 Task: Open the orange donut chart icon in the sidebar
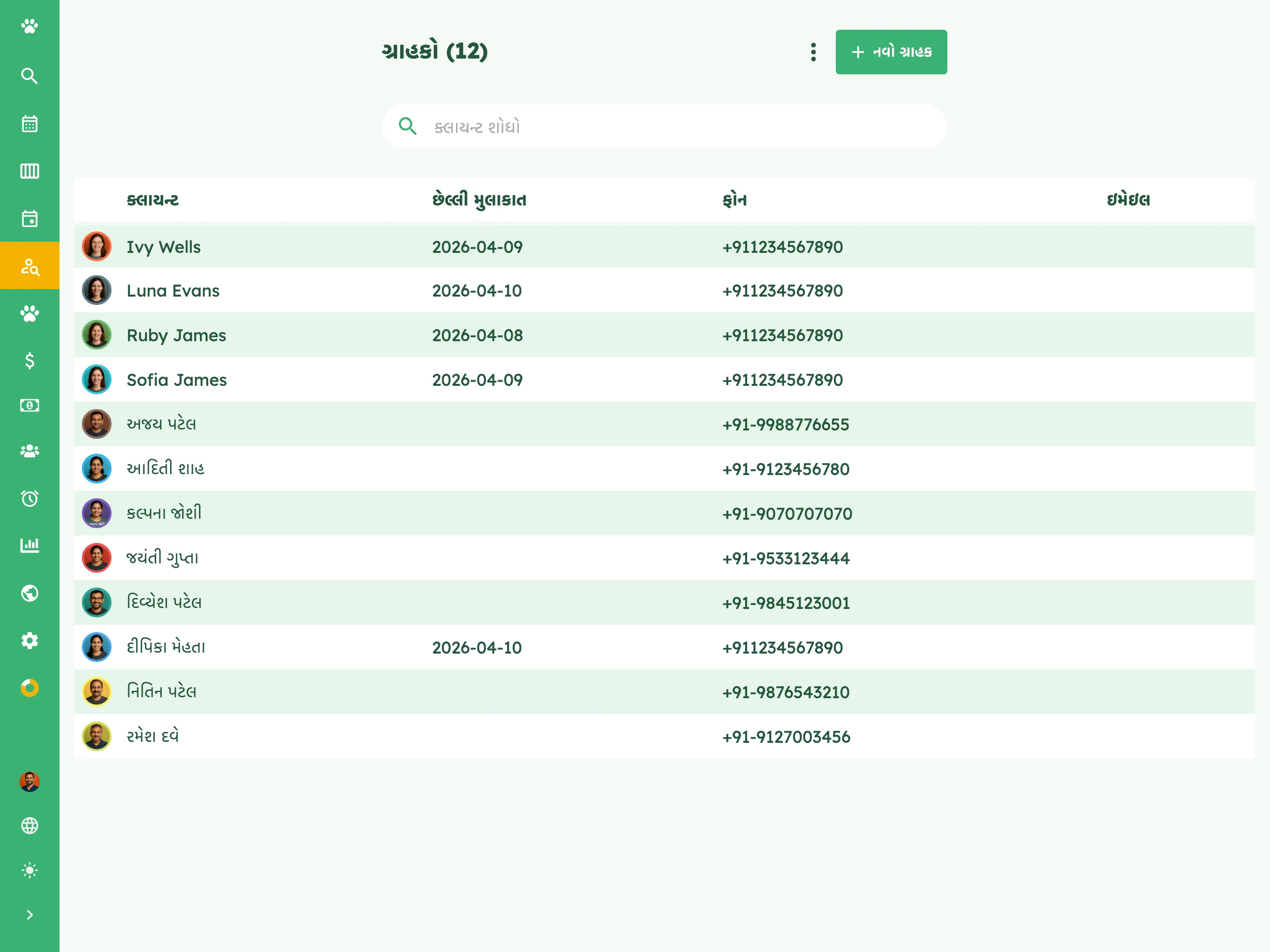[29, 688]
